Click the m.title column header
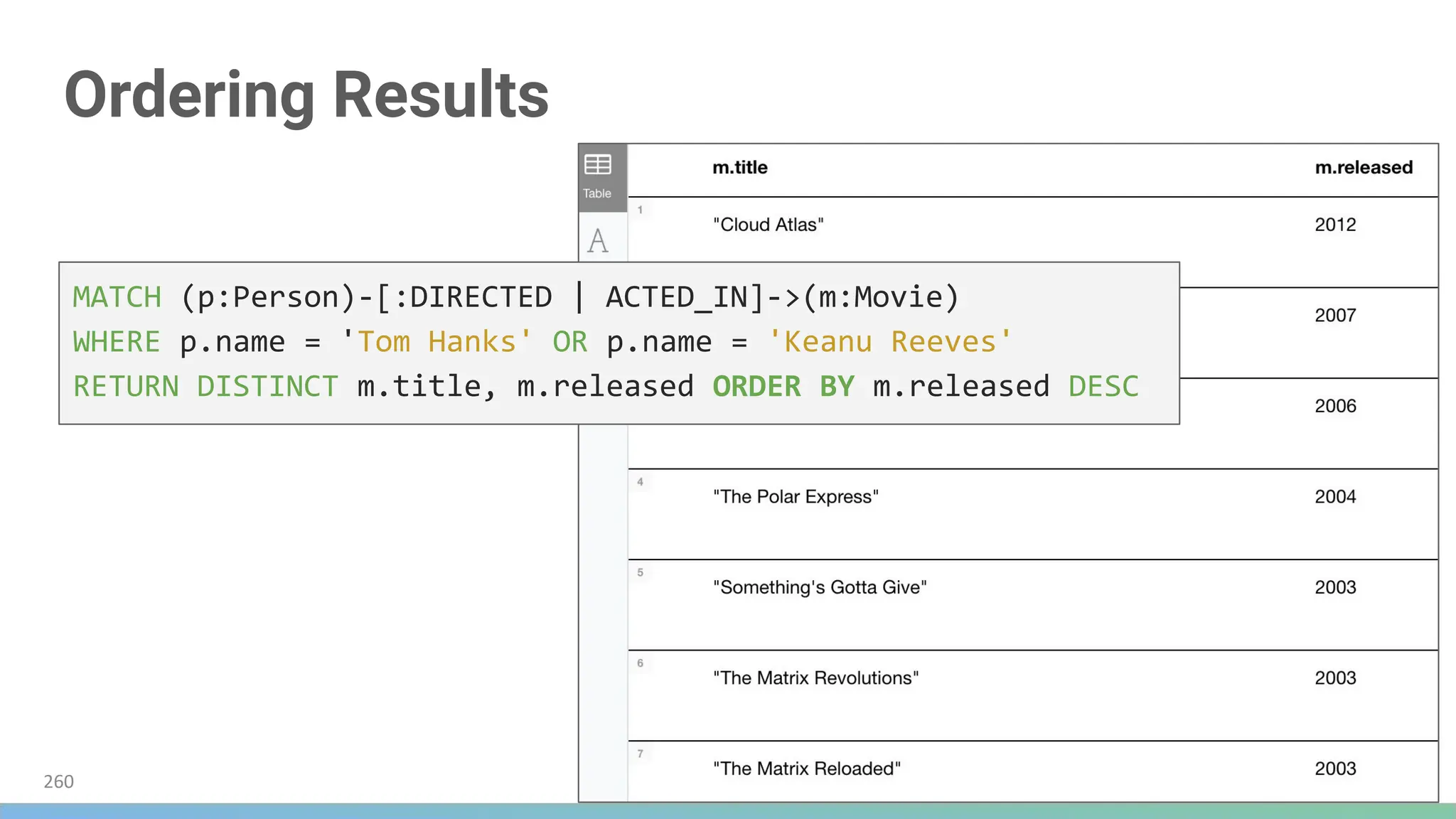The image size is (1456, 819). (x=740, y=168)
